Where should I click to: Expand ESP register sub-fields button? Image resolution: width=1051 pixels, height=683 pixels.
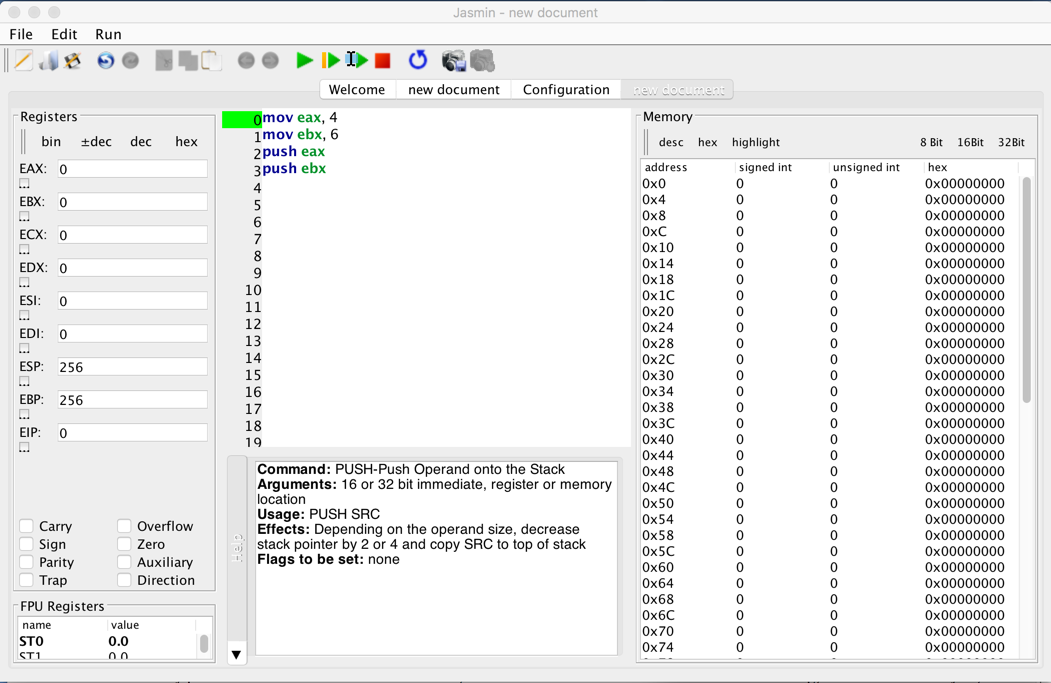pyautogui.click(x=25, y=382)
